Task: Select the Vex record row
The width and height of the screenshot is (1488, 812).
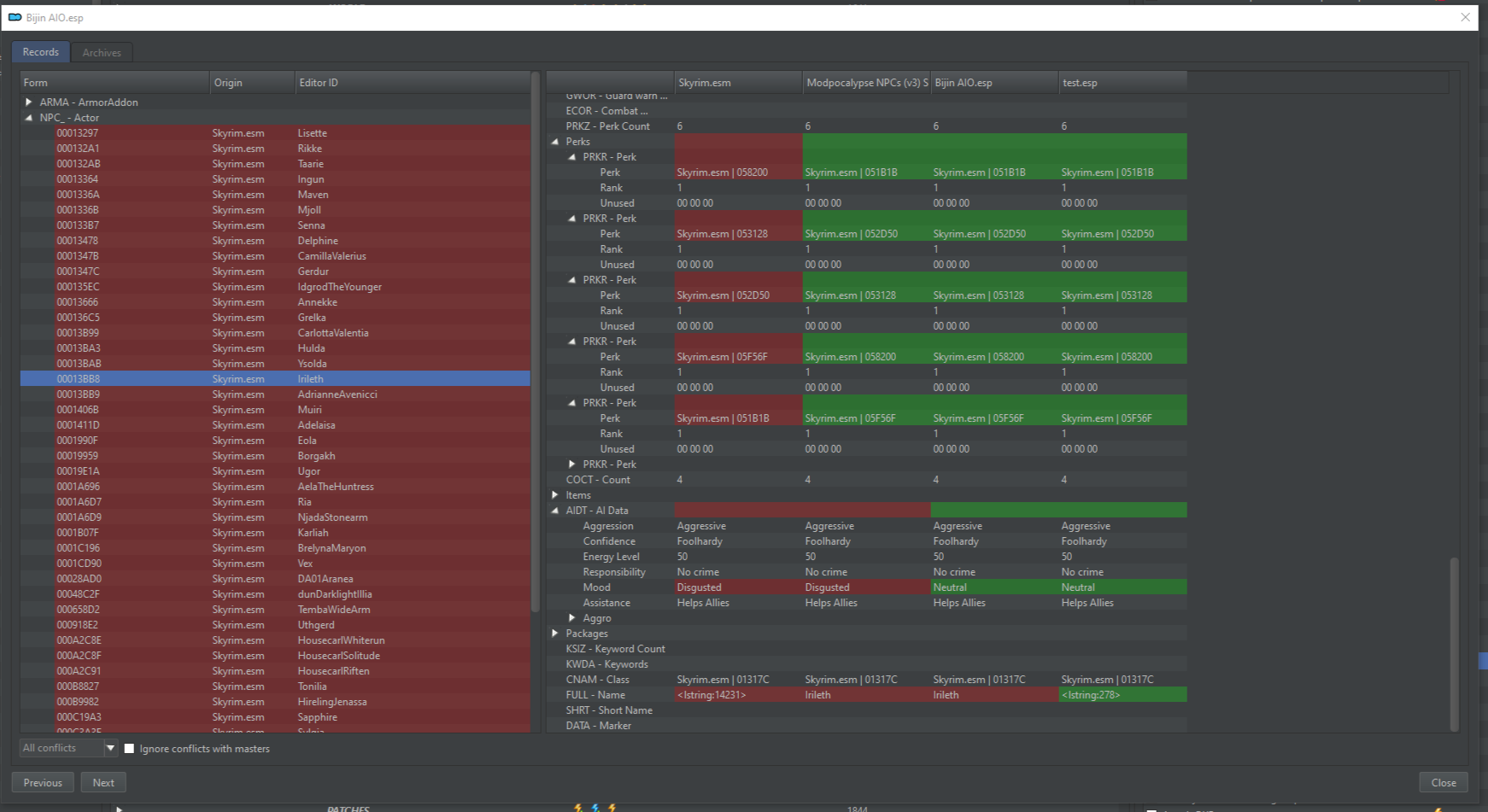Action: [275, 564]
